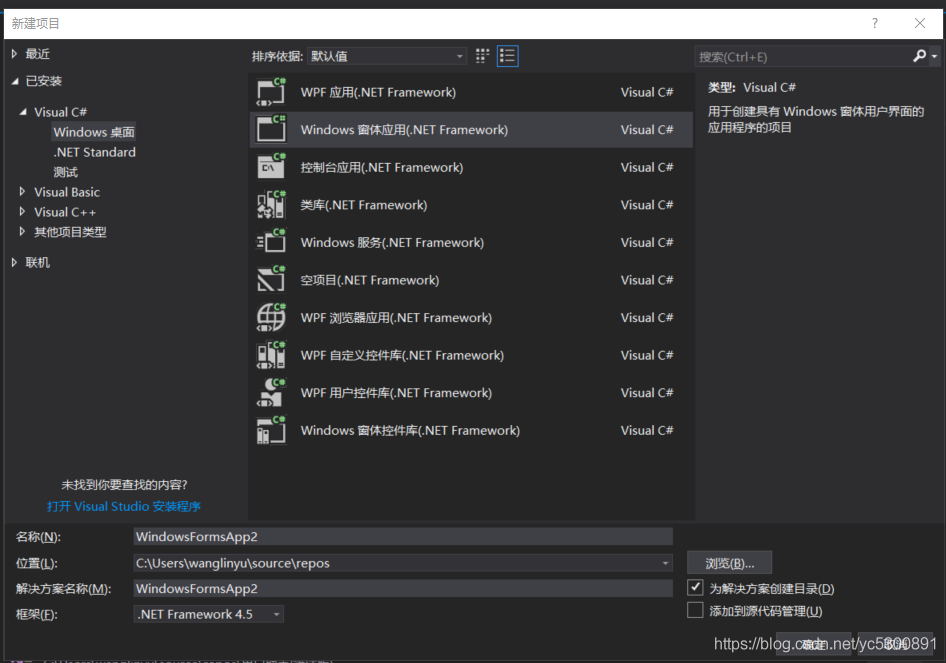Click the Windows 服务 template icon
Image resolution: width=946 pixels, height=663 pixels.
[271, 242]
